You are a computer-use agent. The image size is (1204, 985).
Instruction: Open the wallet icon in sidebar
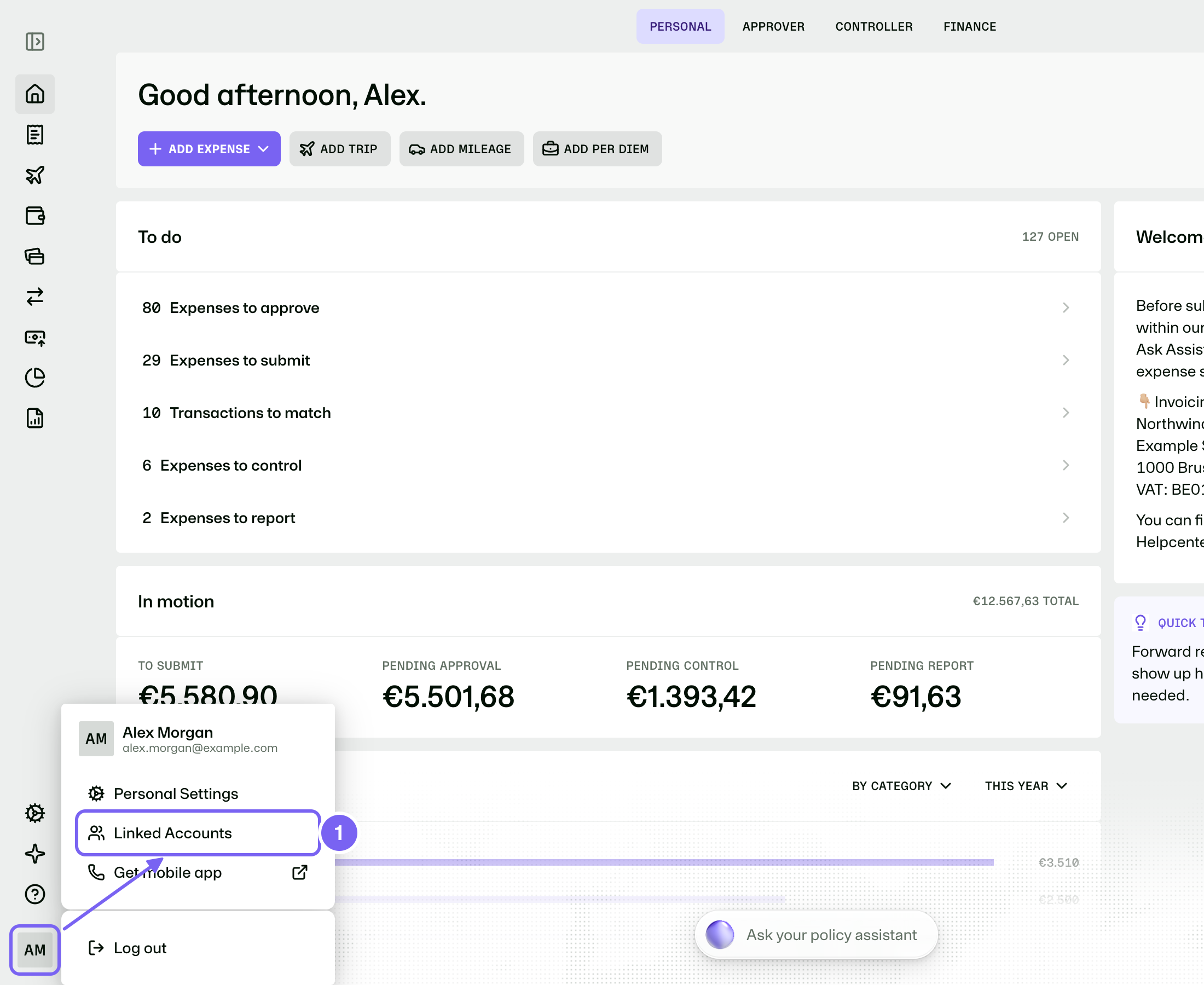(x=34, y=216)
